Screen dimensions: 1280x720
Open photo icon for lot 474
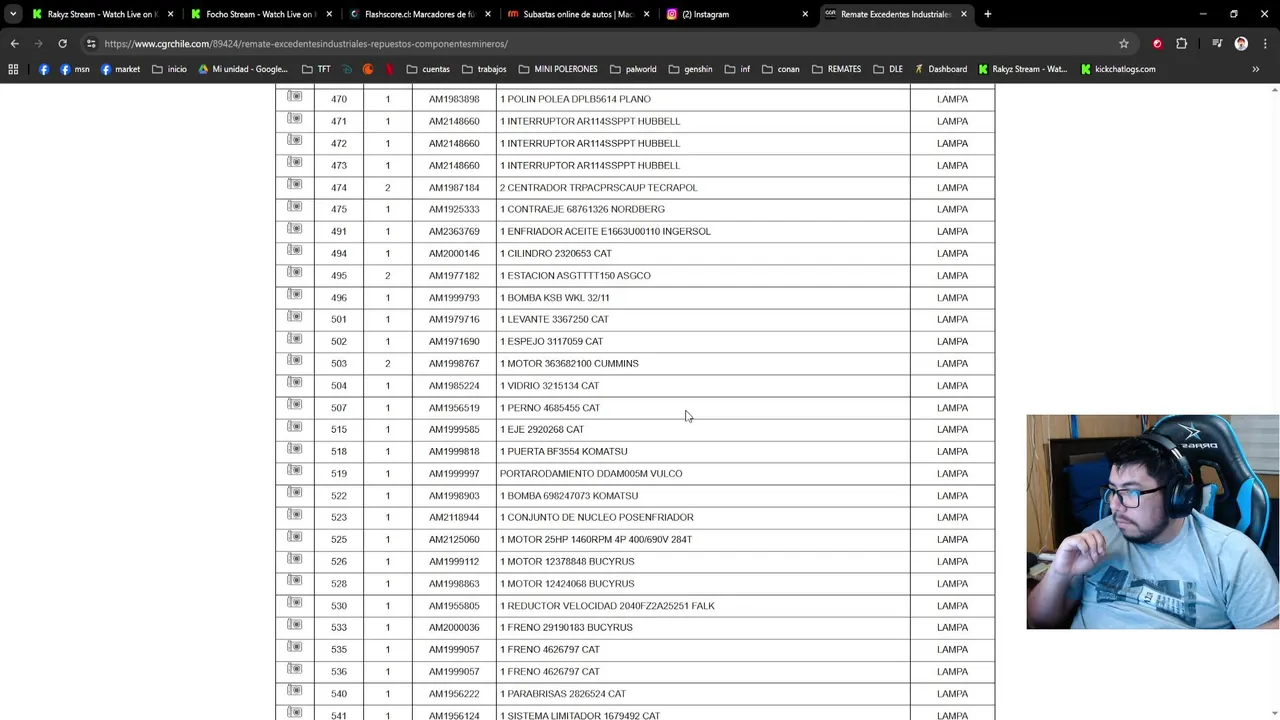pyautogui.click(x=294, y=184)
